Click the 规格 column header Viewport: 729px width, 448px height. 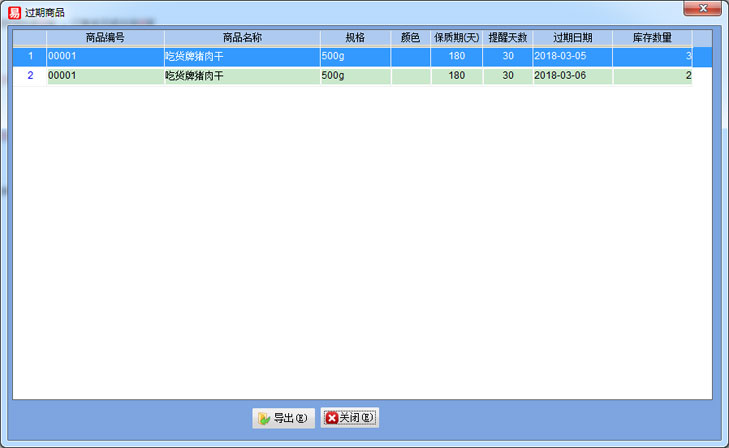point(355,37)
